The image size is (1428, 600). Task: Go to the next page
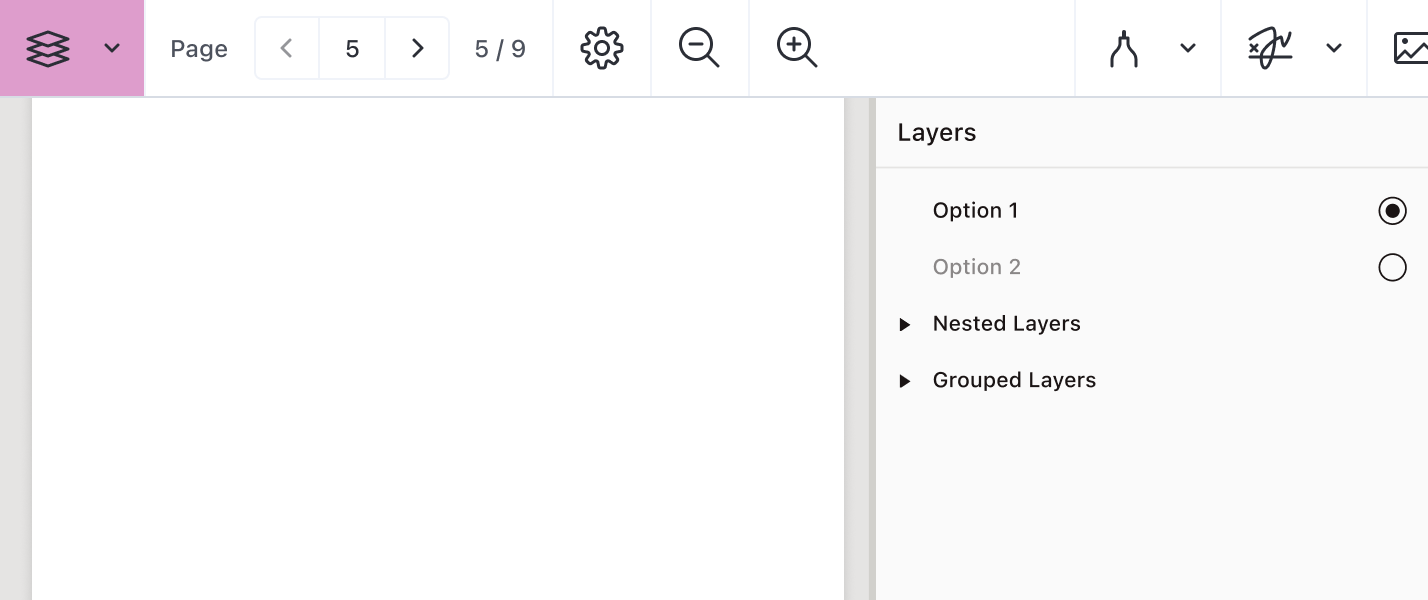tap(417, 48)
